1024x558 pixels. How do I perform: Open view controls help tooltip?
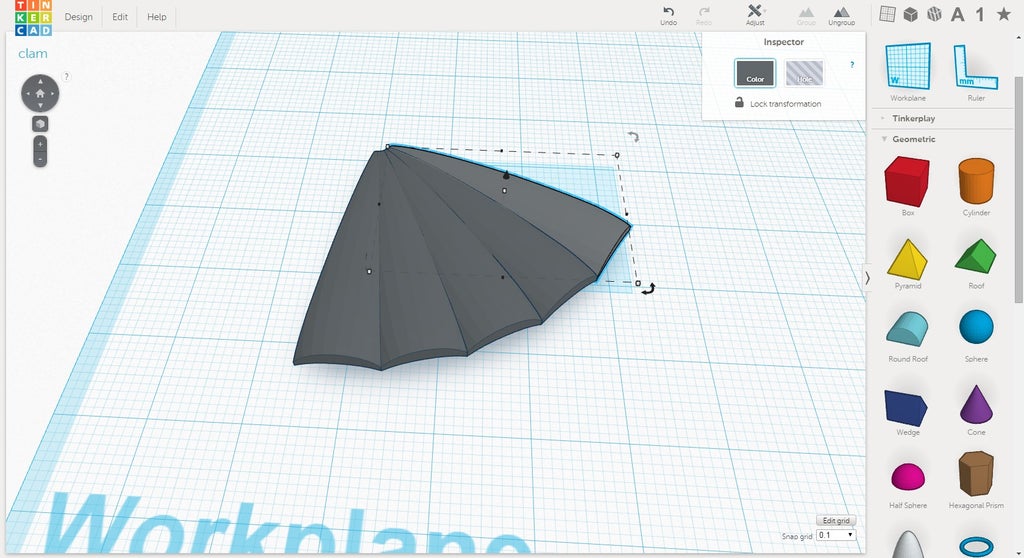(x=66, y=76)
